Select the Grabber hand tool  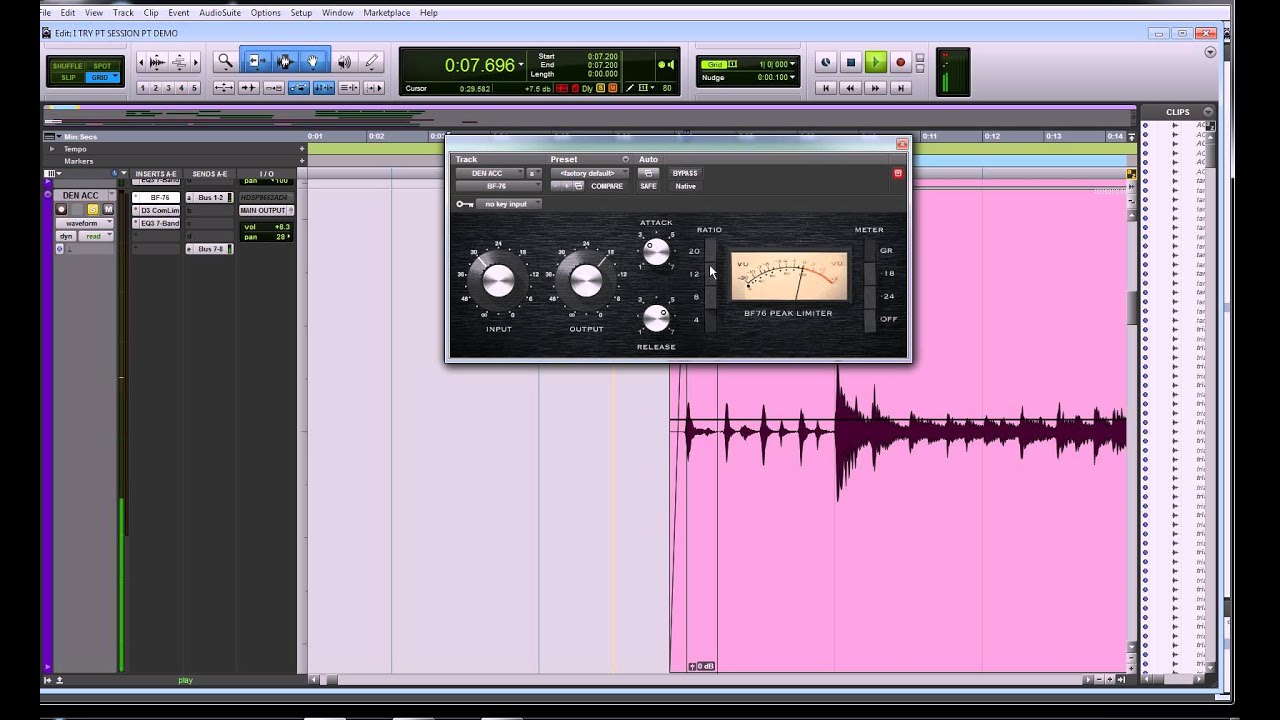point(313,62)
